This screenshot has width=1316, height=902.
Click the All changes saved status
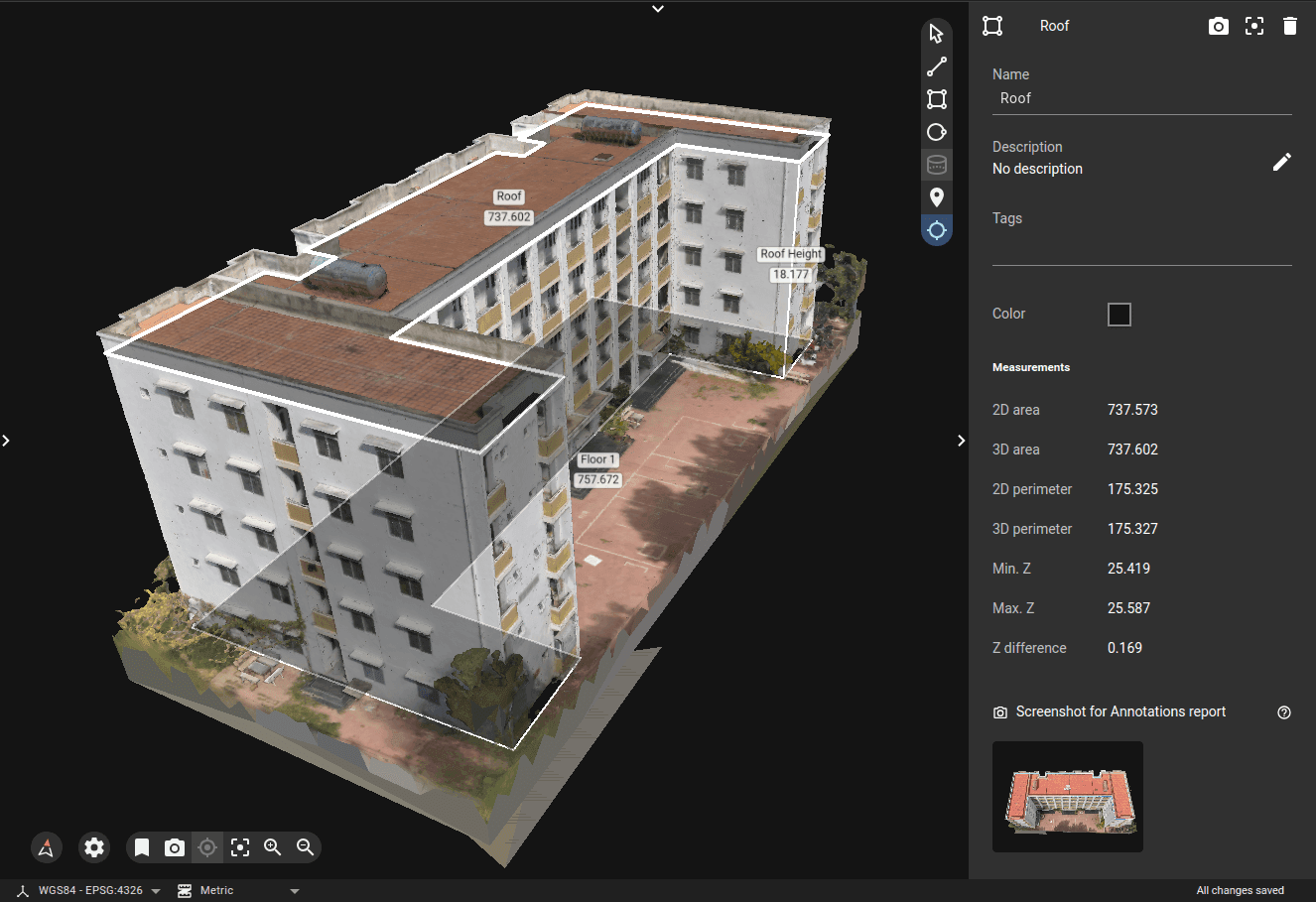(1240, 891)
